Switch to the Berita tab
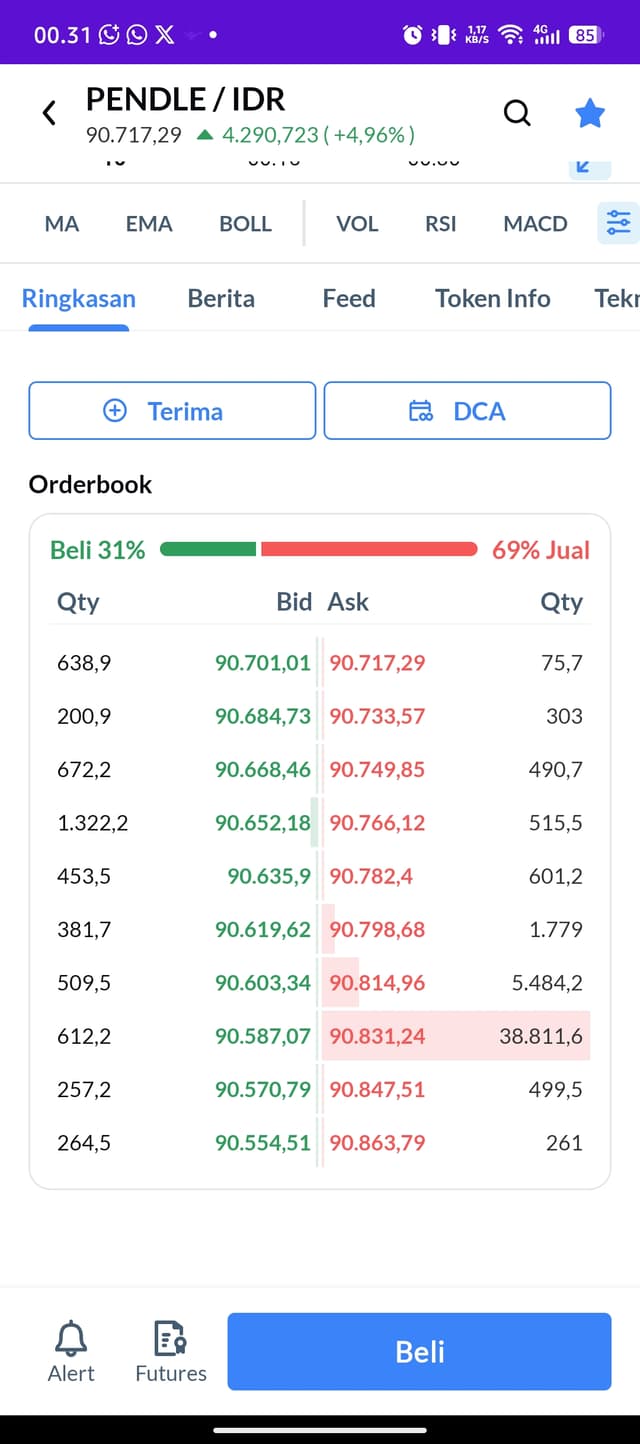Image resolution: width=640 pixels, height=1444 pixels. point(221,298)
